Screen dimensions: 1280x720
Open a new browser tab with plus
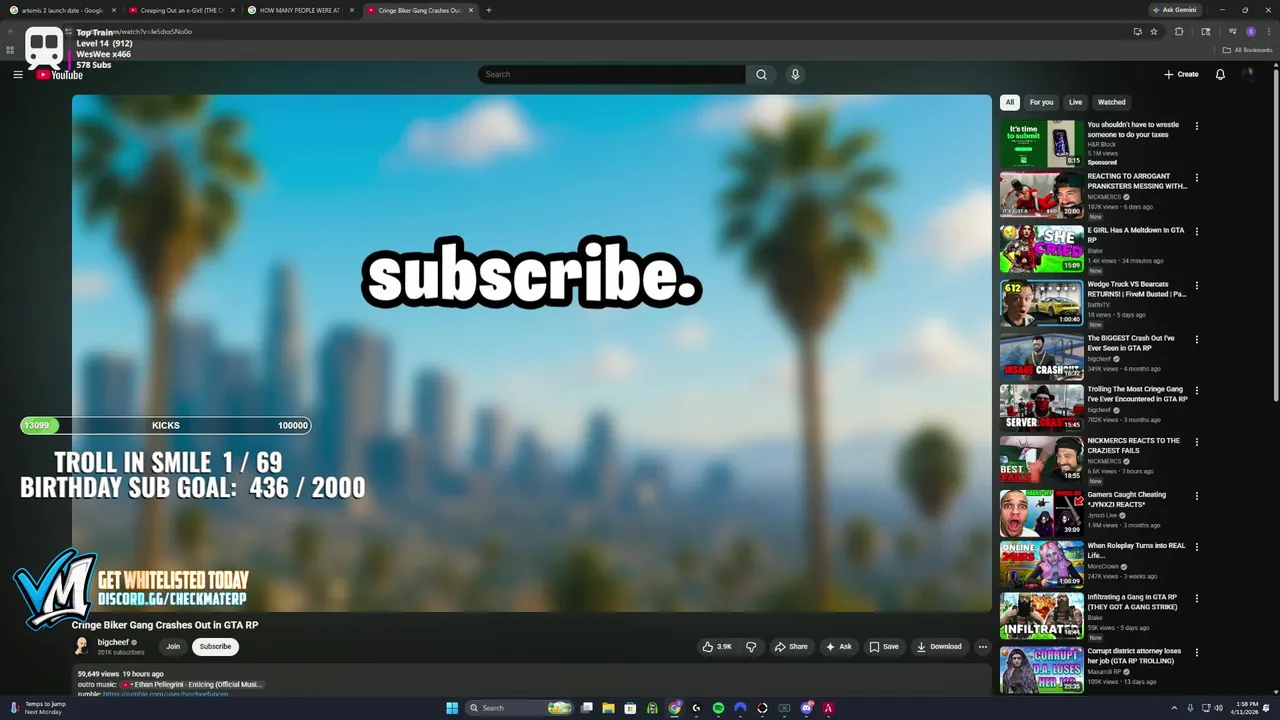pos(488,10)
